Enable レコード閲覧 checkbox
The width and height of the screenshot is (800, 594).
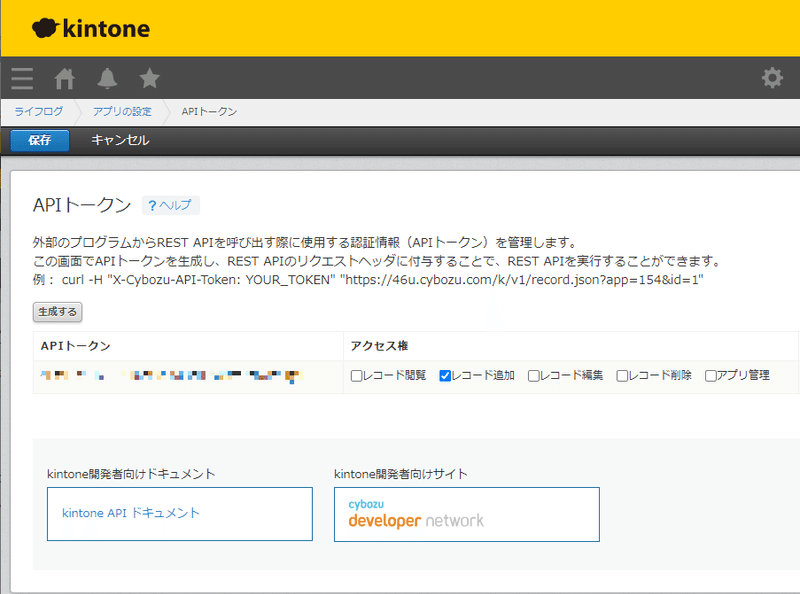click(356, 376)
